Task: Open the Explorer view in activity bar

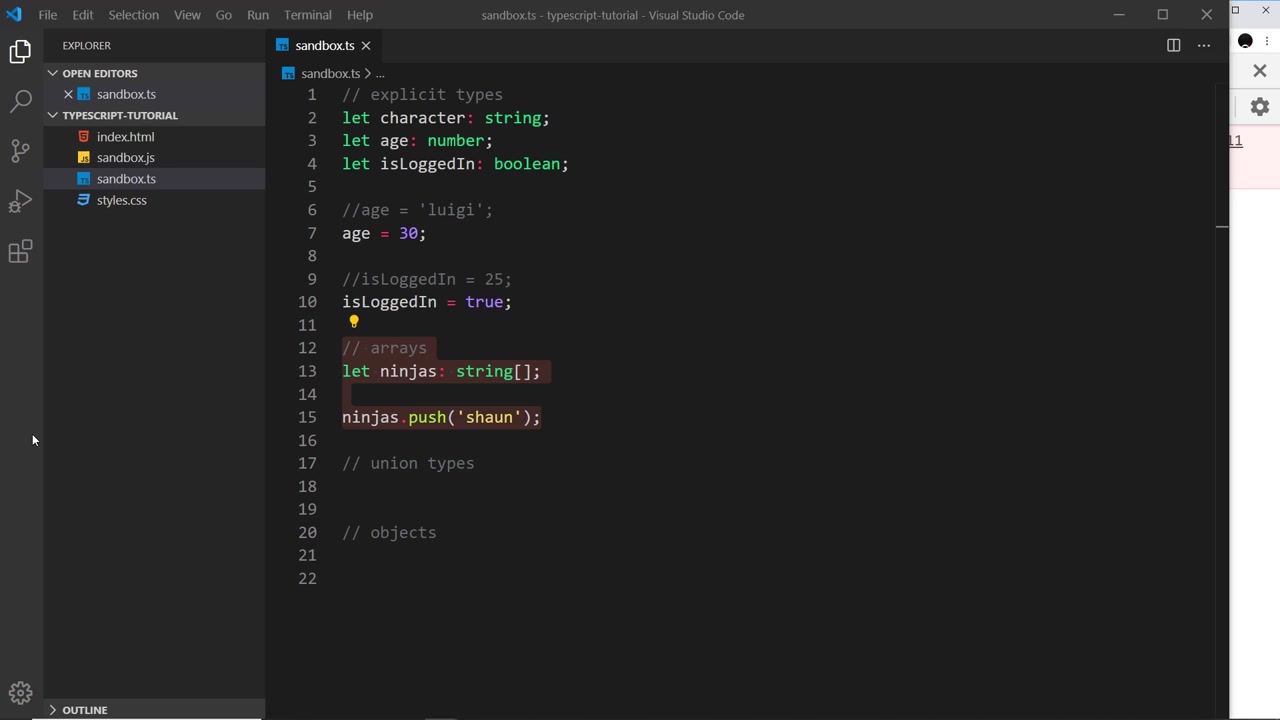Action: point(20,51)
